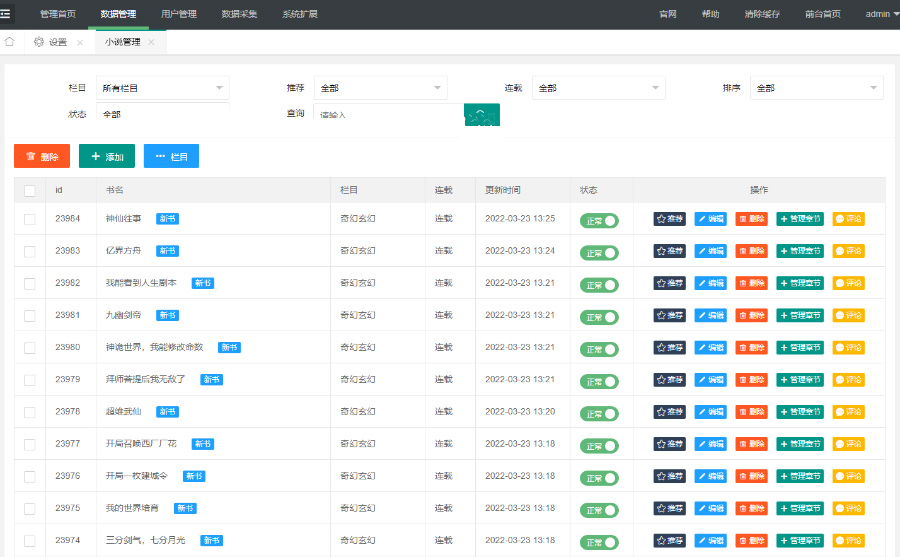Click the green search button
This screenshot has height=557, width=900.
coord(482,114)
